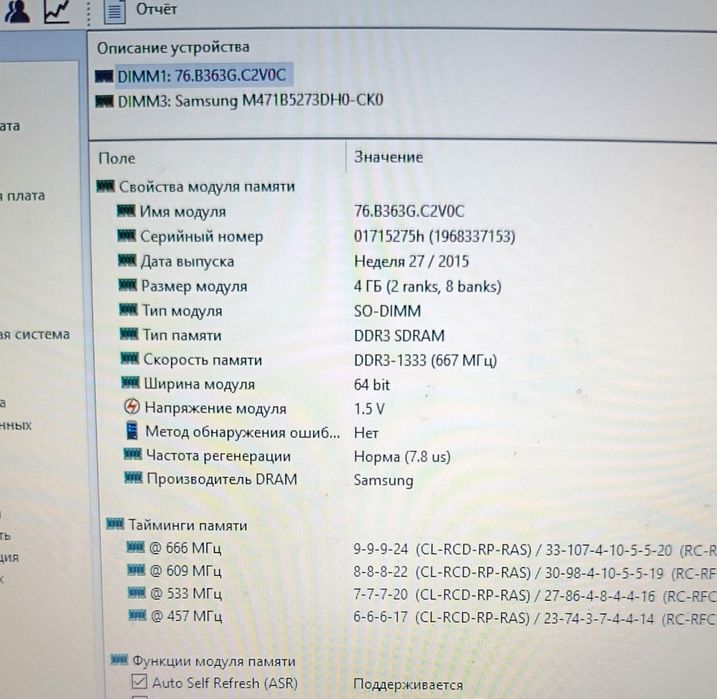Select the Тип памяти field
The width and height of the screenshot is (717, 699).
tap(182, 335)
